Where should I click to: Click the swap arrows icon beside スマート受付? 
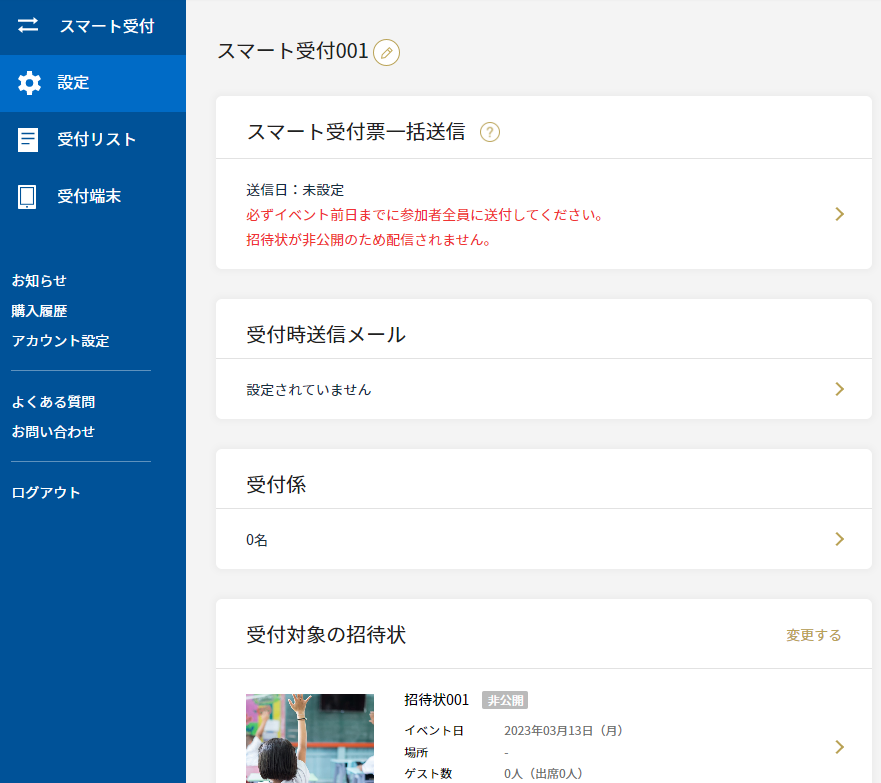pyautogui.click(x=28, y=26)
